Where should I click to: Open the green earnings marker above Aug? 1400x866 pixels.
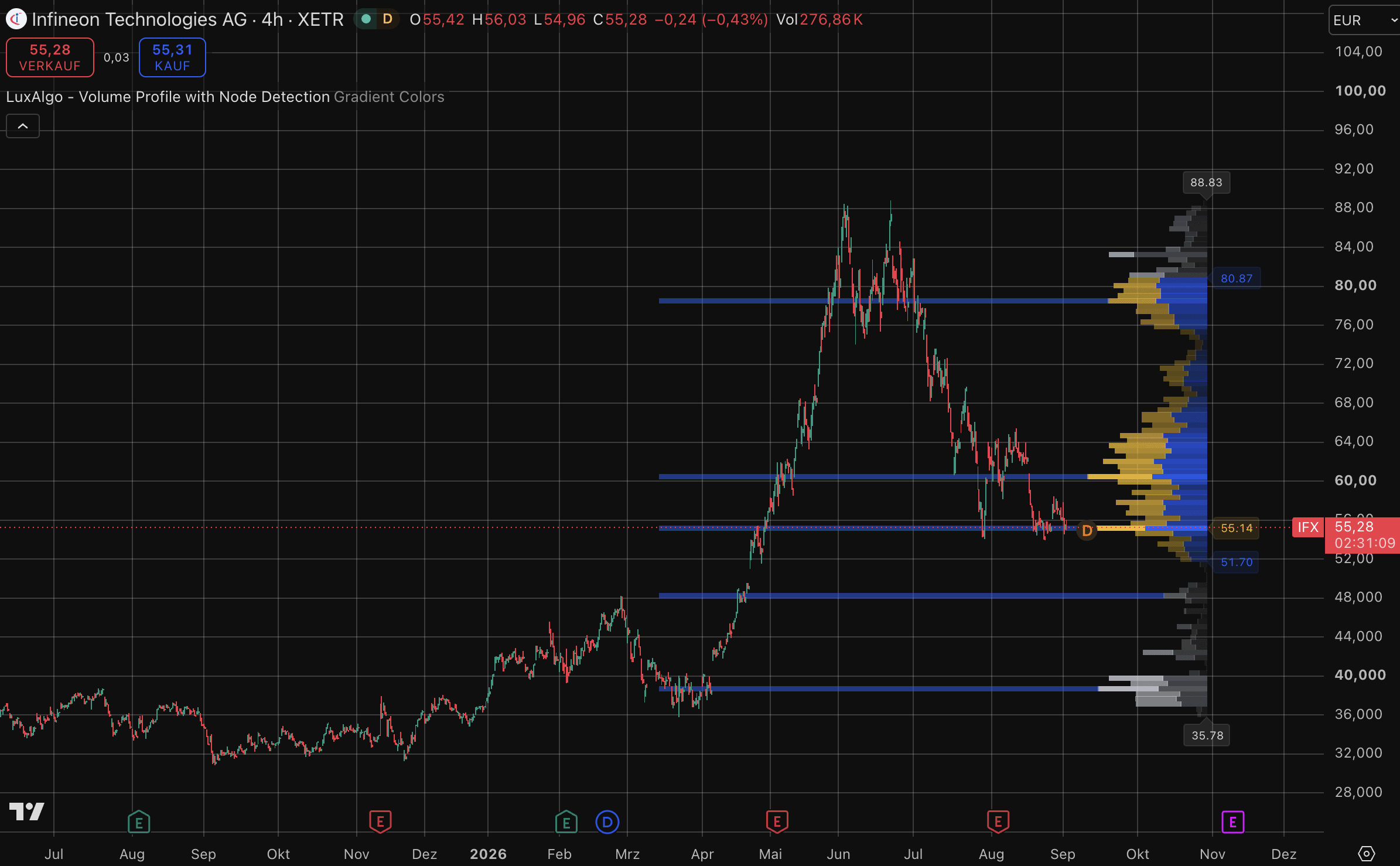139,822
